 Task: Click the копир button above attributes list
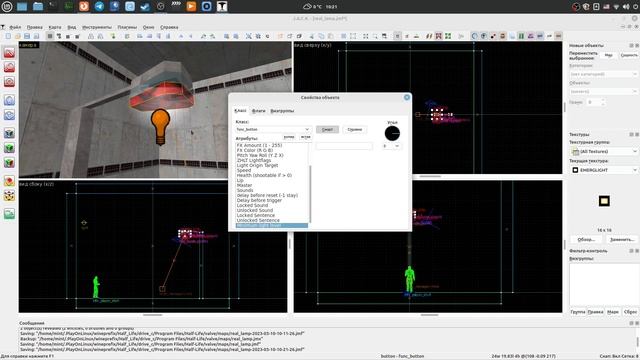pos(289,137)
